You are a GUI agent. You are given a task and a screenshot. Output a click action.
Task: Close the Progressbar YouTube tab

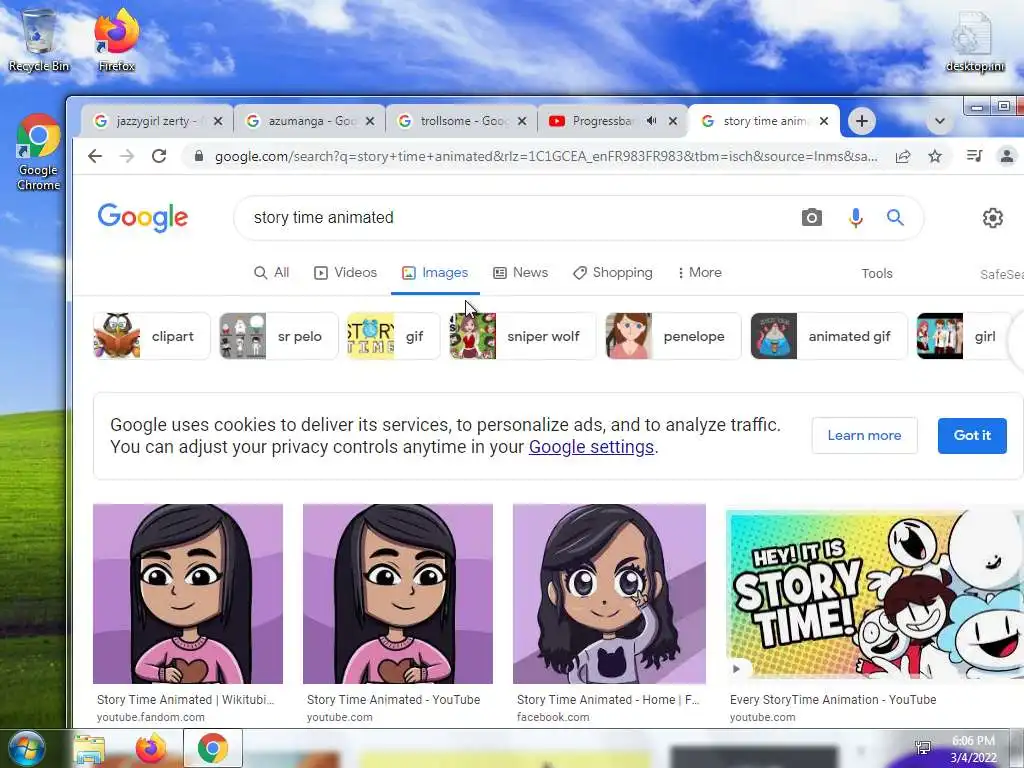673,121
